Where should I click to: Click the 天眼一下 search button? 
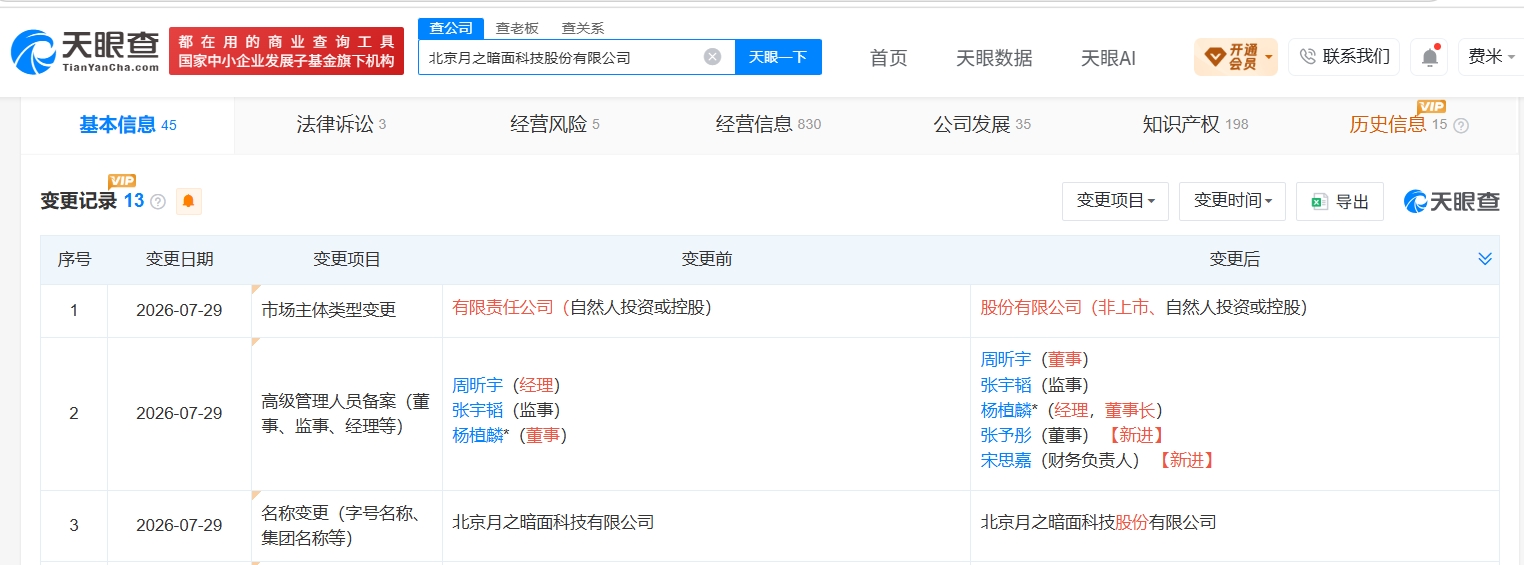(x=778, y=57)
